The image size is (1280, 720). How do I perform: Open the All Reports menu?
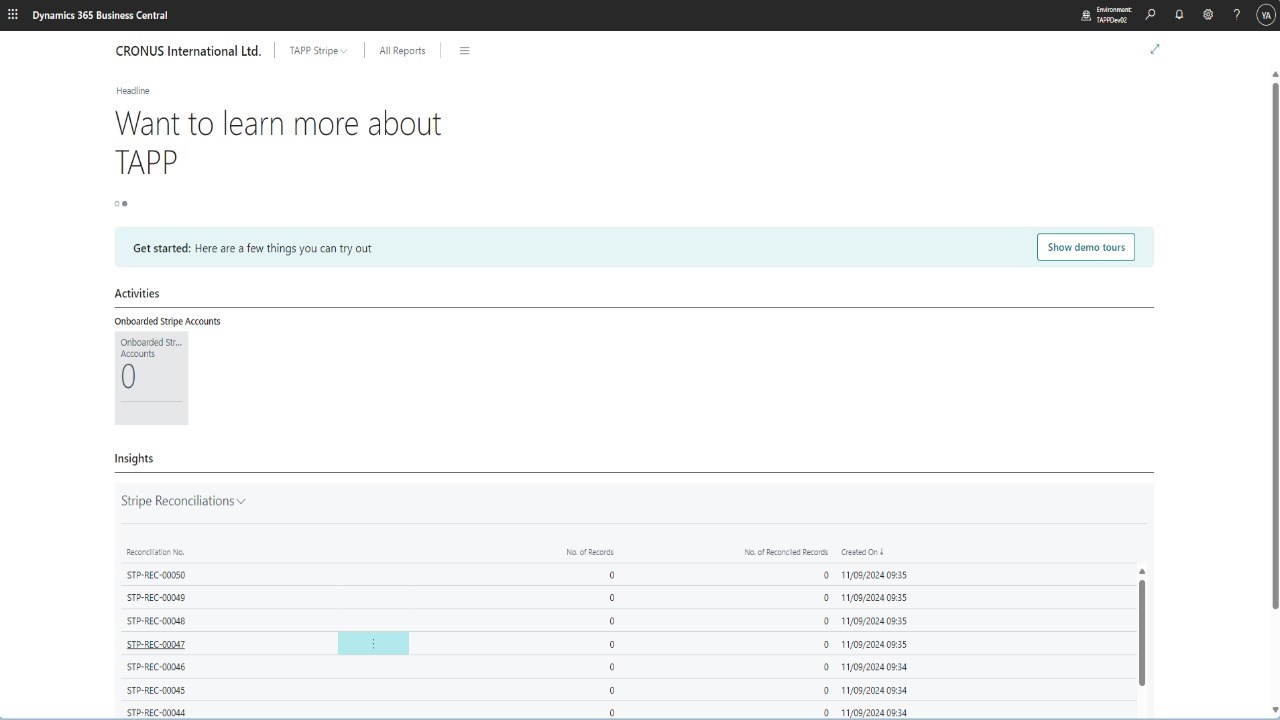pyautogui.click(x=402, y=51)
